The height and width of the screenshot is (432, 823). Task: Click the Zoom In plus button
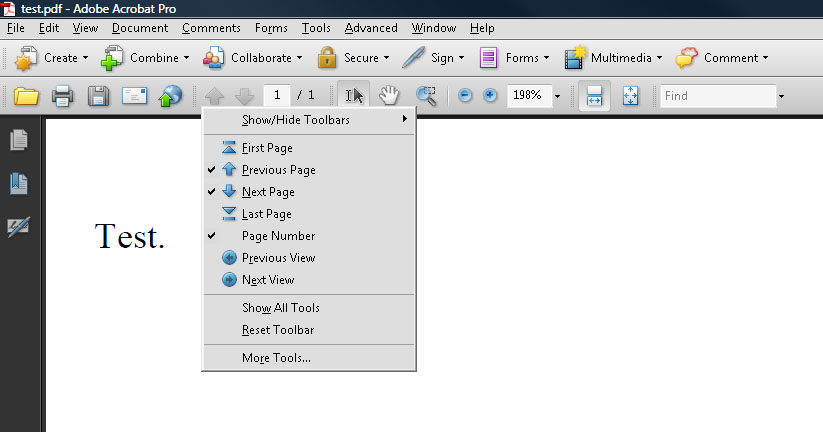click(490, 96)
